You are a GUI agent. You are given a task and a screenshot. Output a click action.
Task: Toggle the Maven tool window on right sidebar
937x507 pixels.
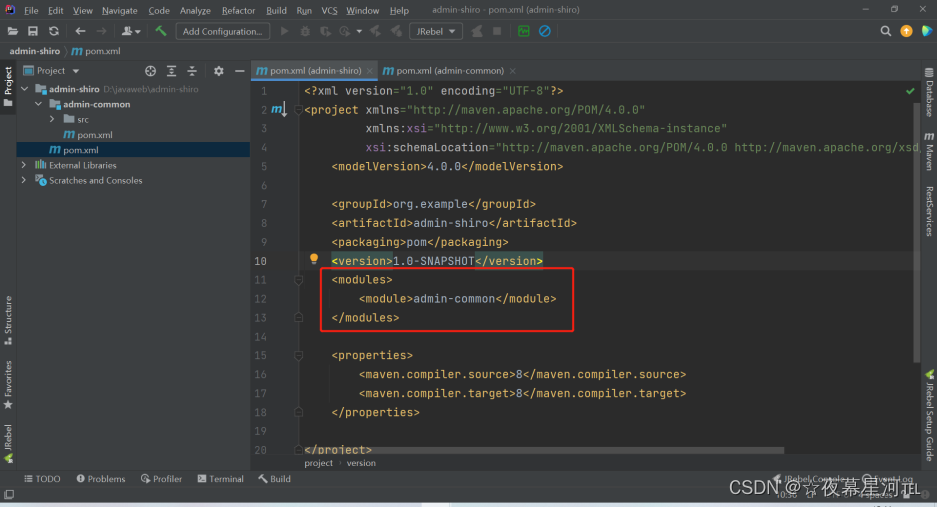pos(928,152)
